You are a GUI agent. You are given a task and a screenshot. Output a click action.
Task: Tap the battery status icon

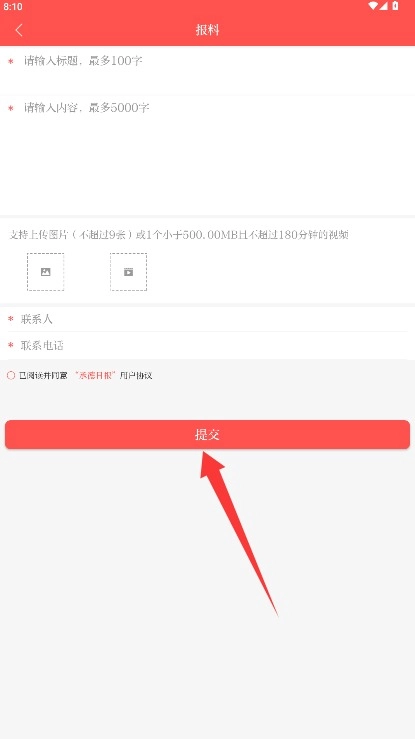396,6
